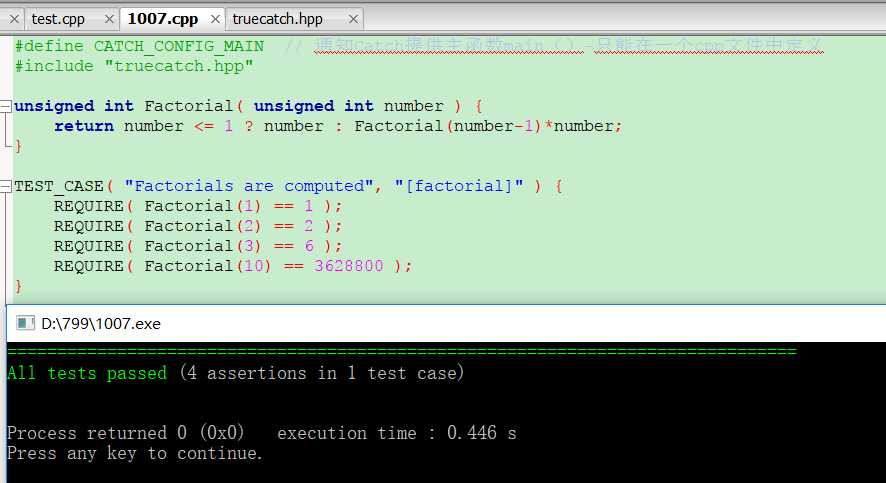Viewport: 886px width, 483px height.
Task: Click "All tests passed" in console output
Action: coord(87,373)
